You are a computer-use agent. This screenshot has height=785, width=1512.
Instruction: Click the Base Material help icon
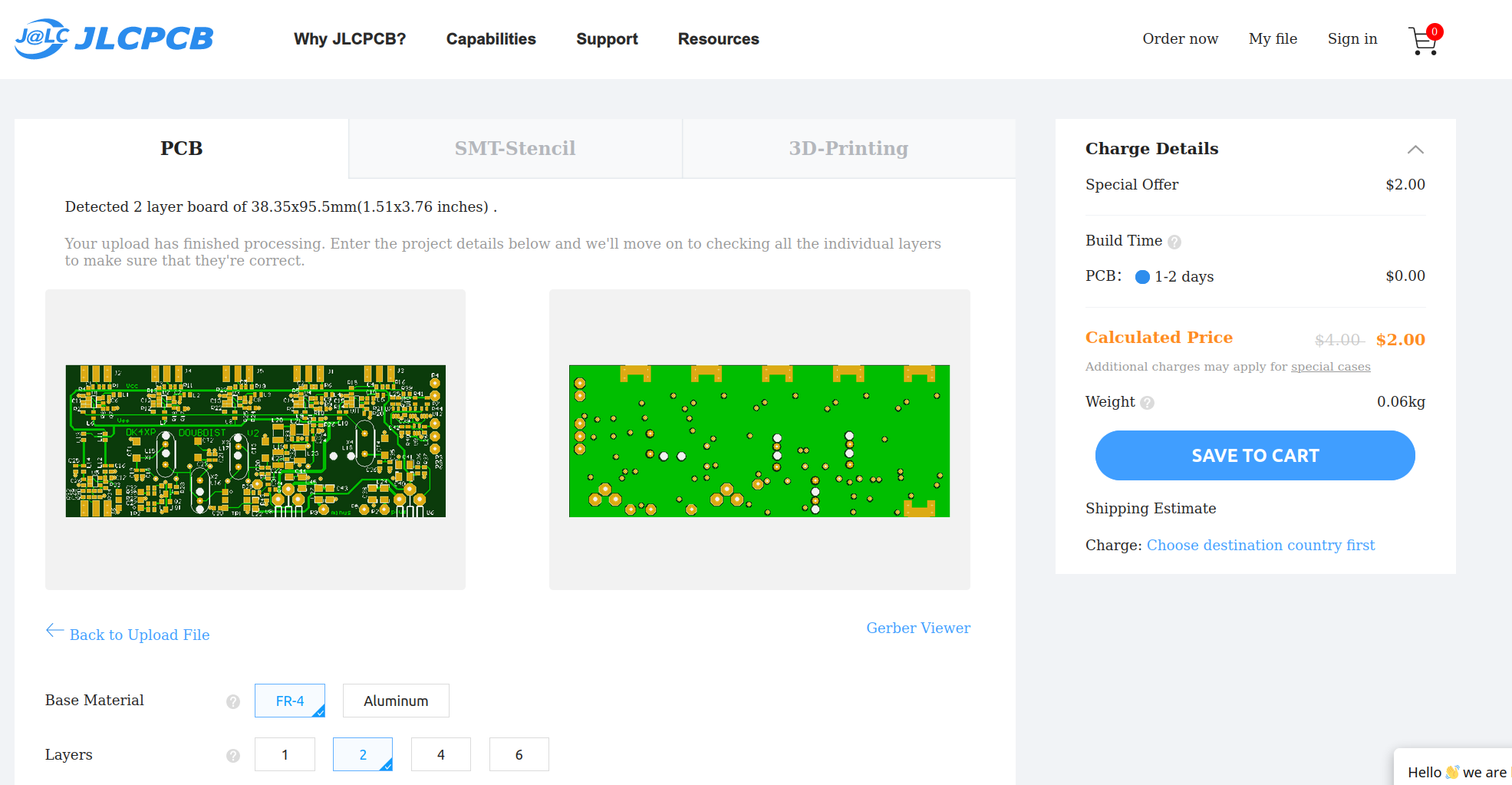(x=233, y=701)
